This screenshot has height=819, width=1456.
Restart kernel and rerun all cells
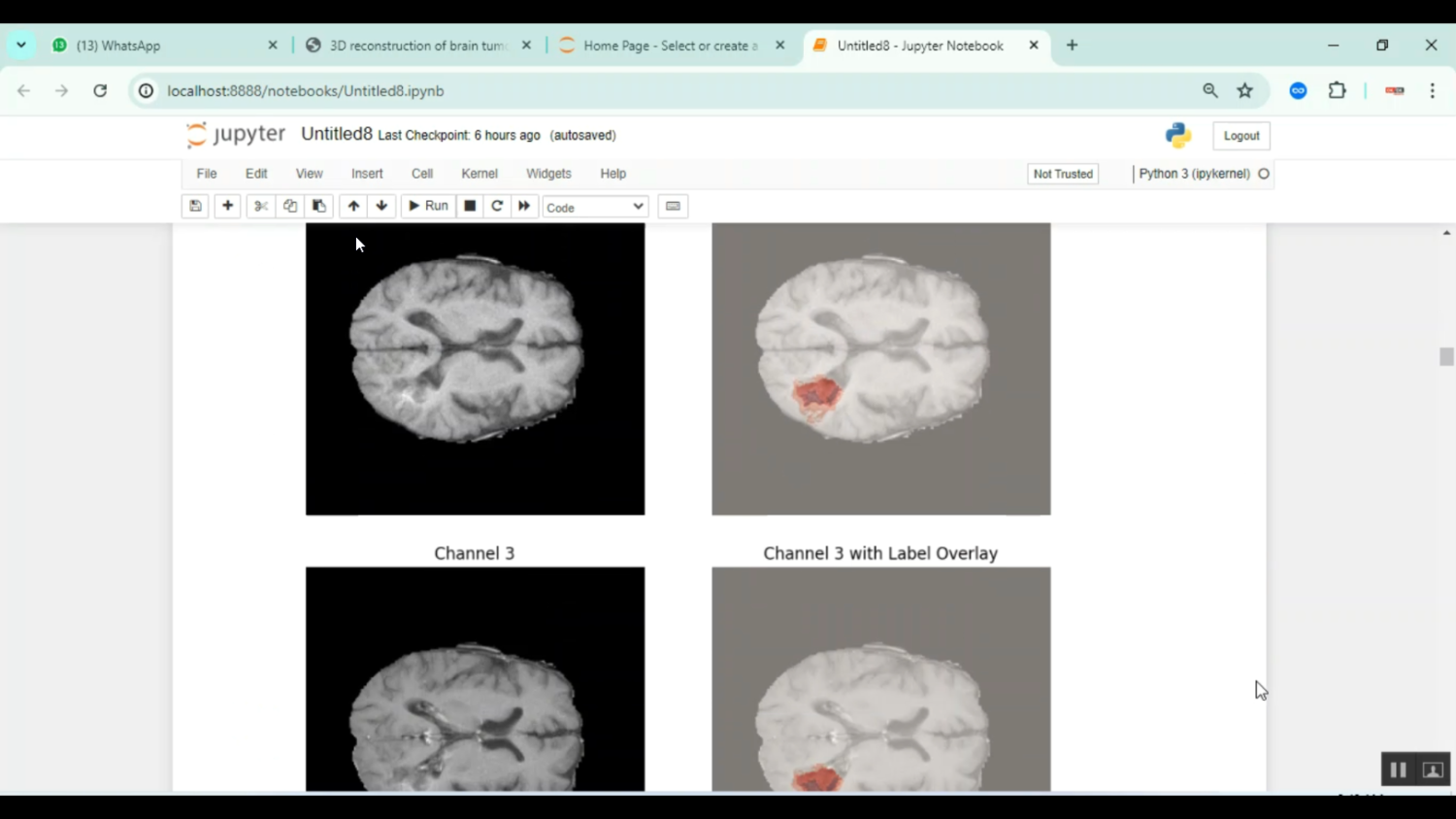(524, 206)
